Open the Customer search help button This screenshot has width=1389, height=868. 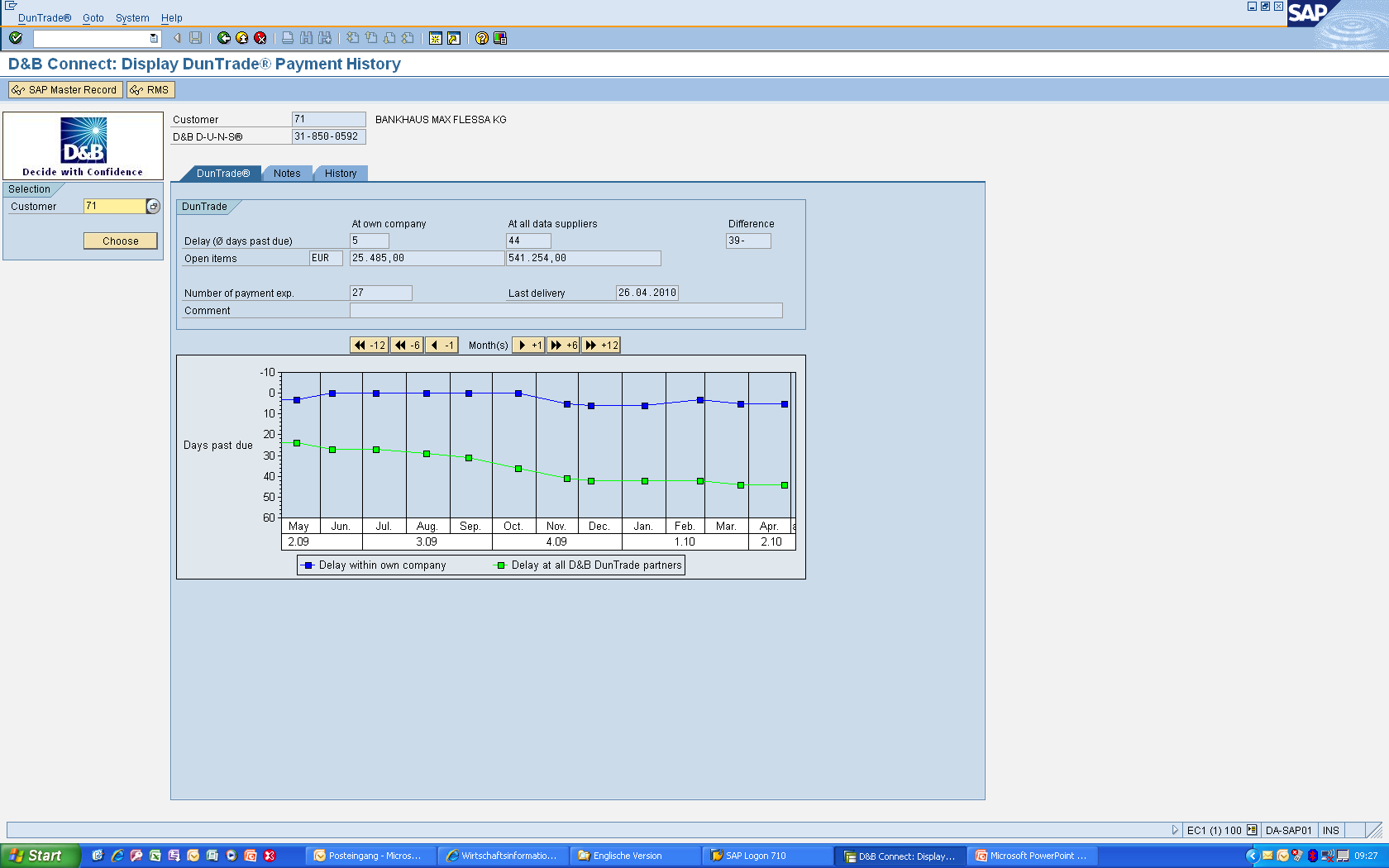(x=153, y=207)
